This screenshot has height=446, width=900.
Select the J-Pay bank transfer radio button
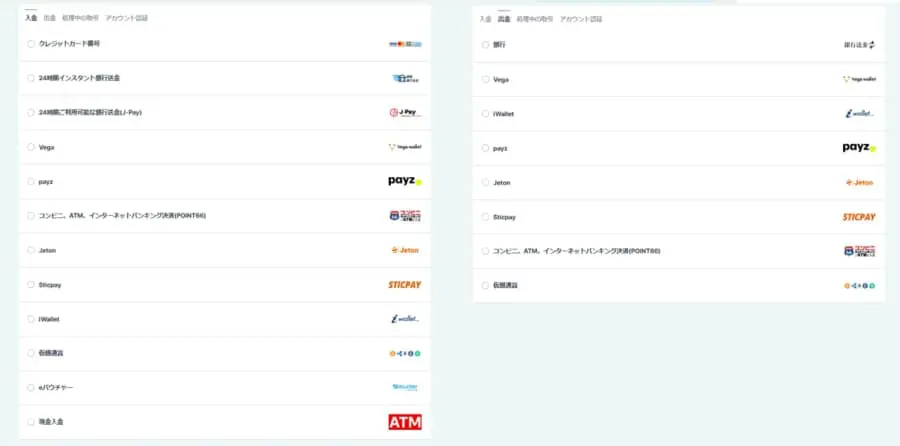point(31,113)
